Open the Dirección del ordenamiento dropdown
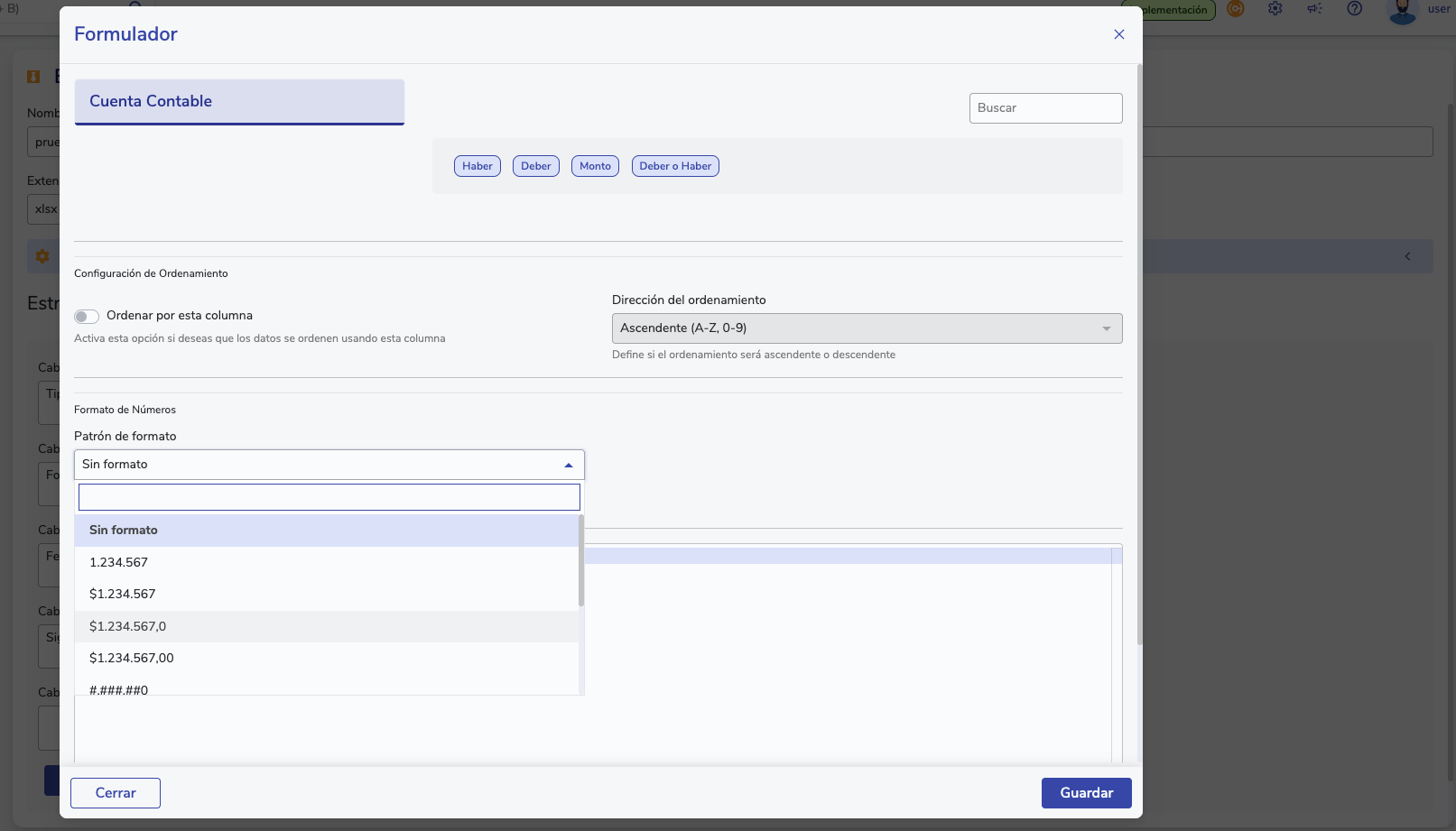This screenshot has width=1456, height=831. coord(867,328)
